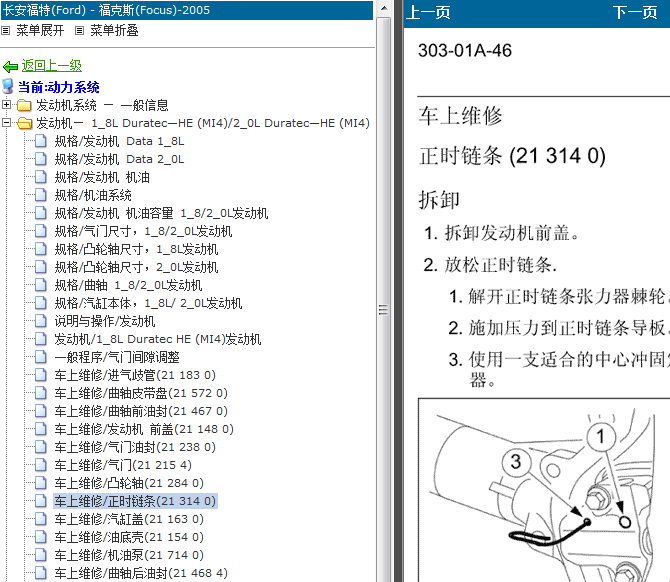Click the 当前:动力系统 computer icon
The width and height of the screenshot is (670, 582).
point(8,86)
